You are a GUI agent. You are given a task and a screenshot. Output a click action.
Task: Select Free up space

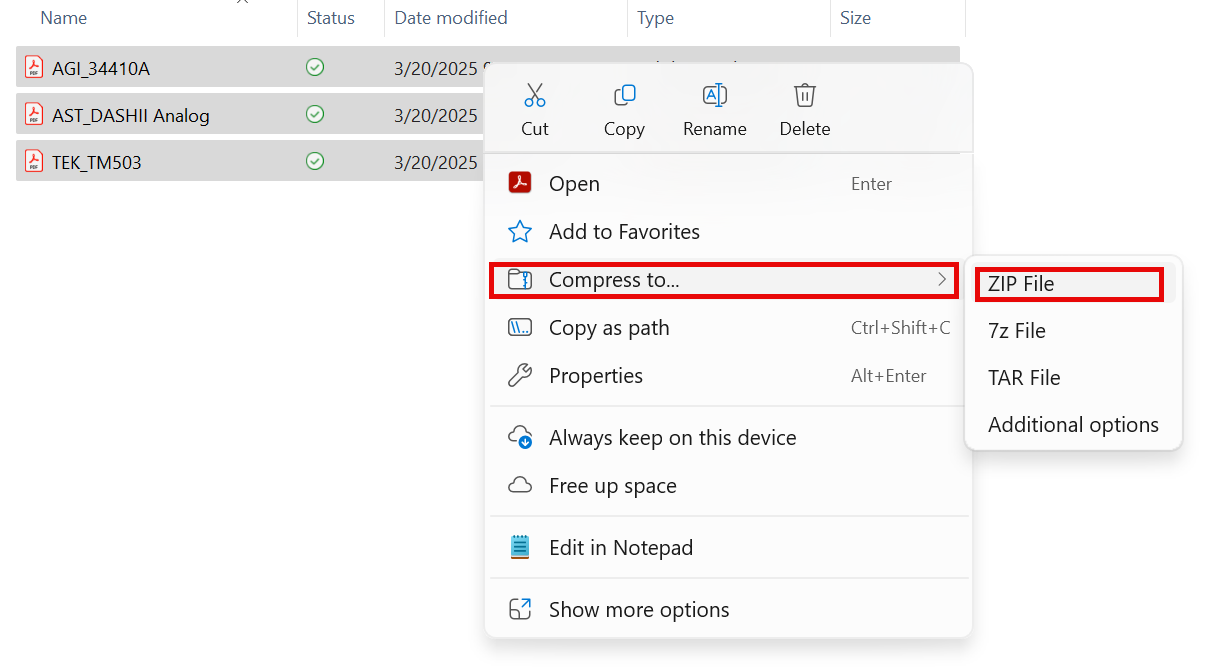pos(612,486)
